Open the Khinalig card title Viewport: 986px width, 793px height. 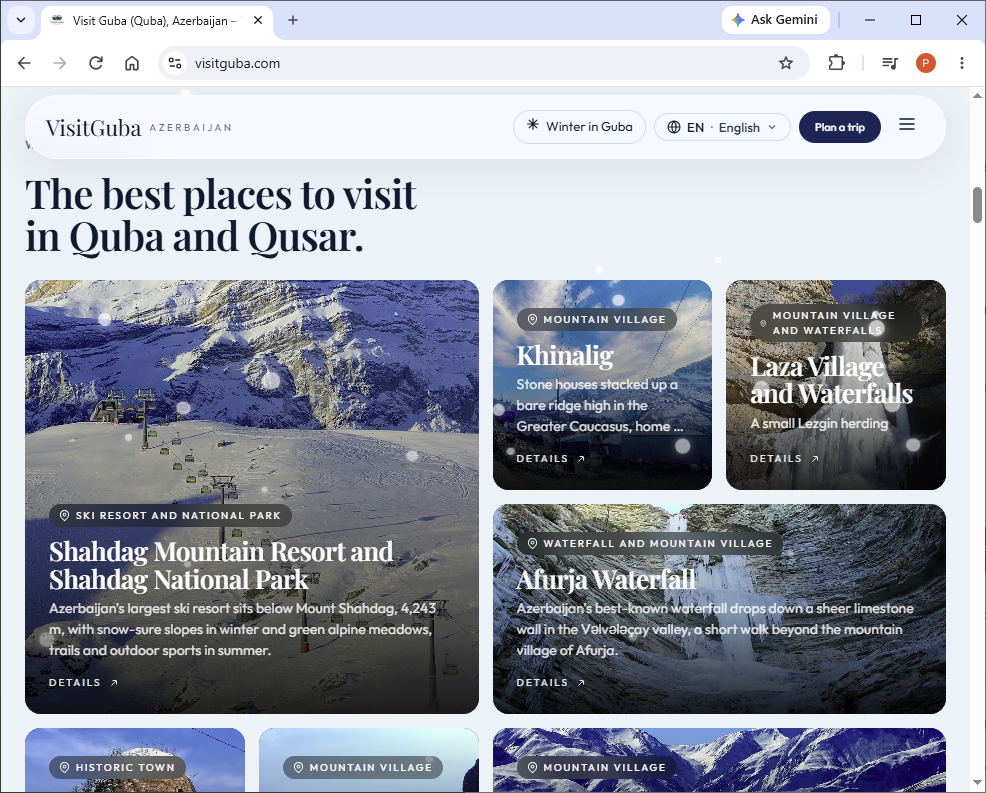coord(565,356)
